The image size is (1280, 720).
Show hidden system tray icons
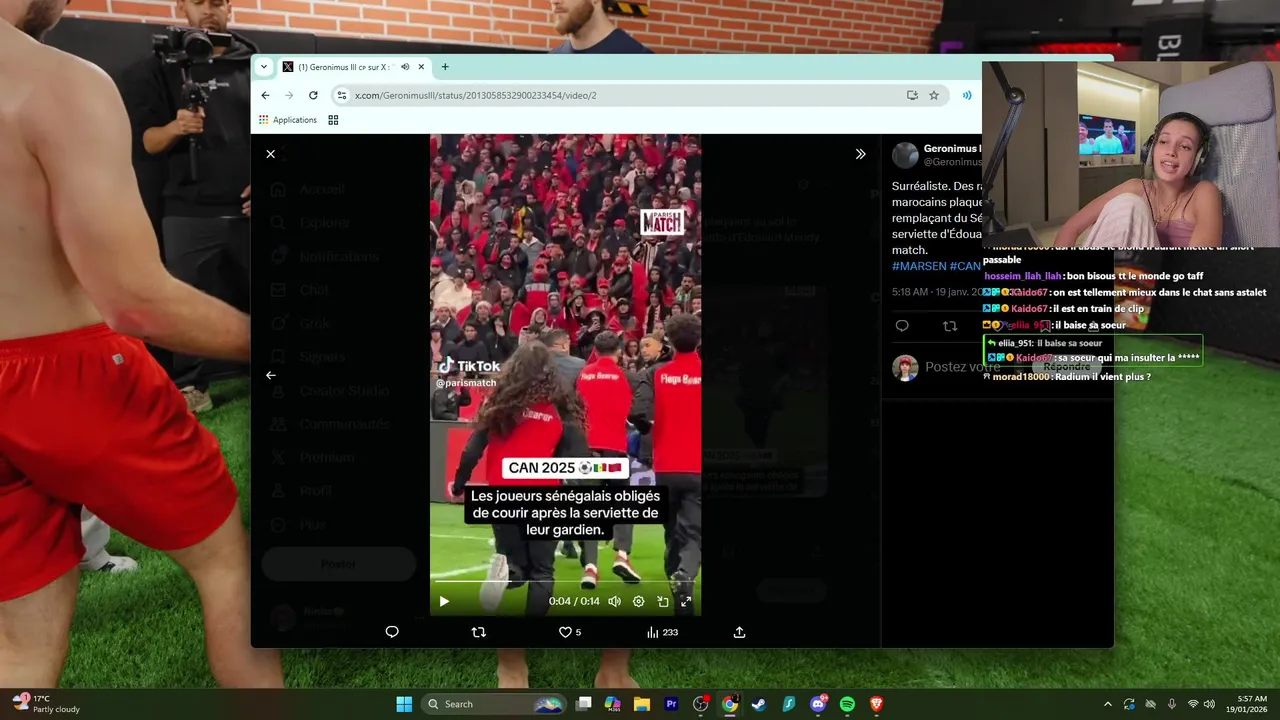point(1107,704)
